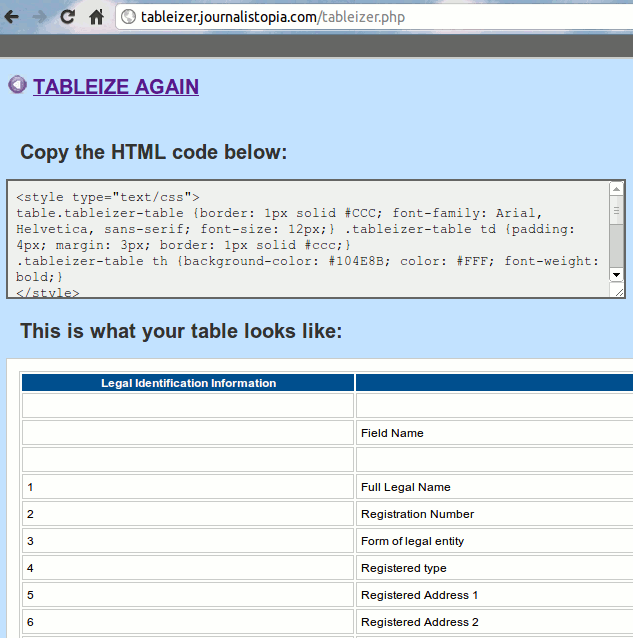Click the textarea scroll up arrow
This screenshot has width=633, height=638.
pyautogui.click(x=616, y=189)
